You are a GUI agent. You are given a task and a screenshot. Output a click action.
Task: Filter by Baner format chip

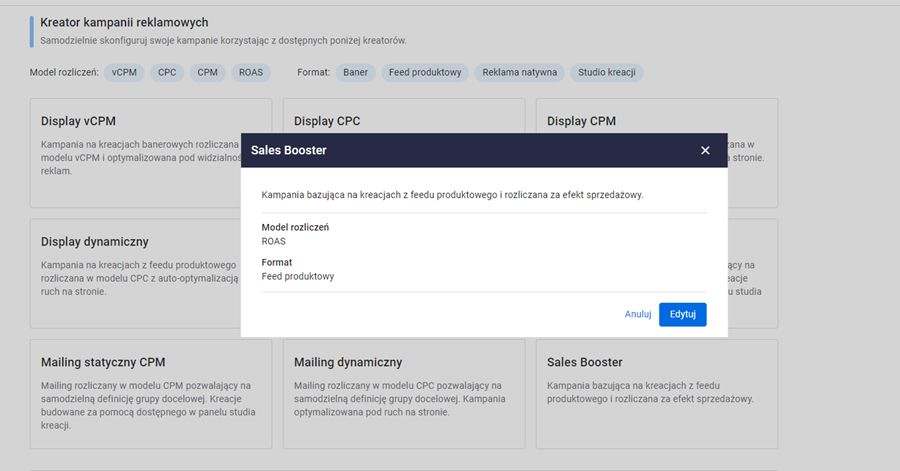pyautogui.click(x=355, y=72)
